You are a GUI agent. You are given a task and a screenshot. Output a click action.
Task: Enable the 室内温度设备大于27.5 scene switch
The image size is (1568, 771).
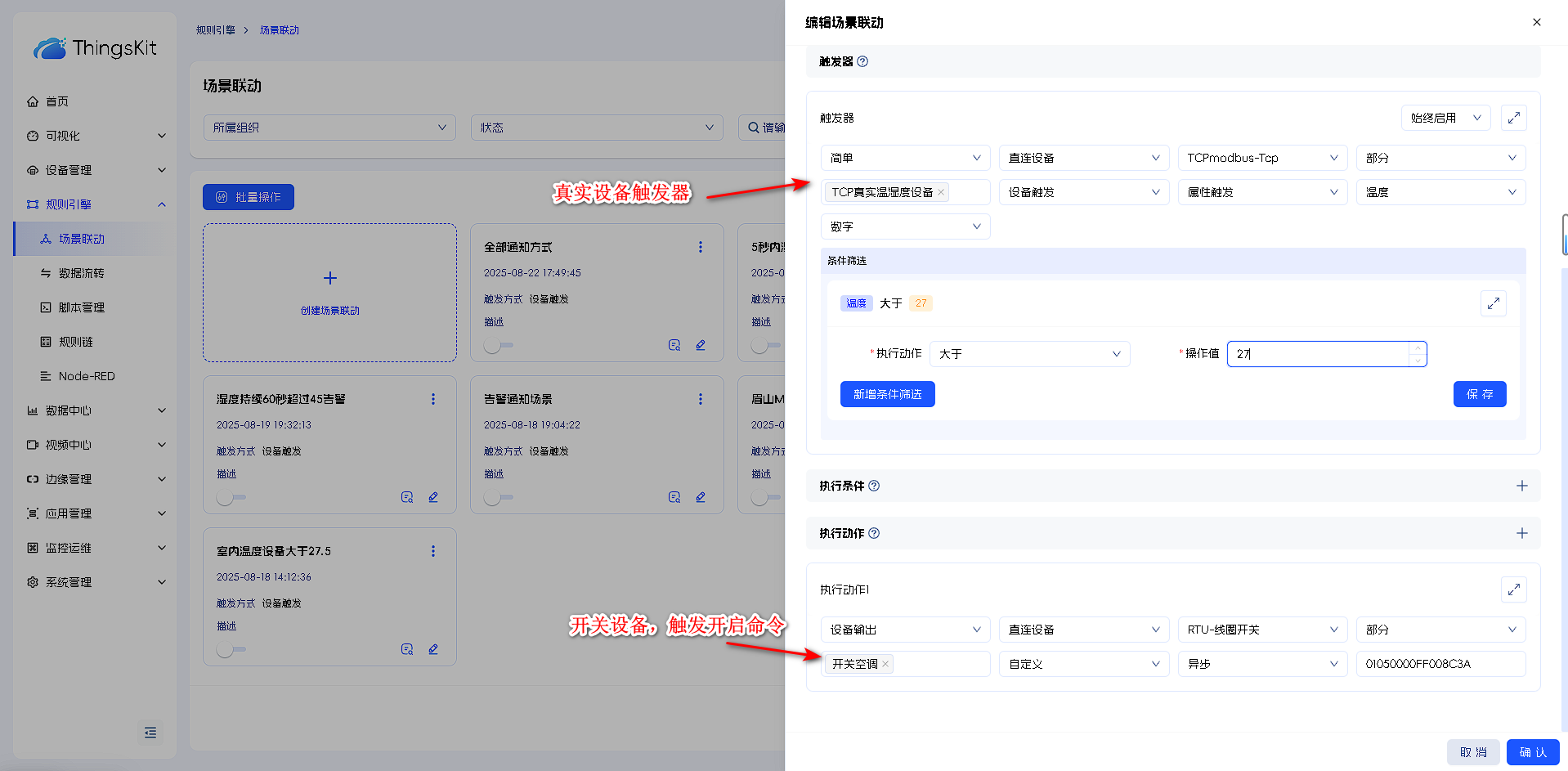click(x=230, y=649)
